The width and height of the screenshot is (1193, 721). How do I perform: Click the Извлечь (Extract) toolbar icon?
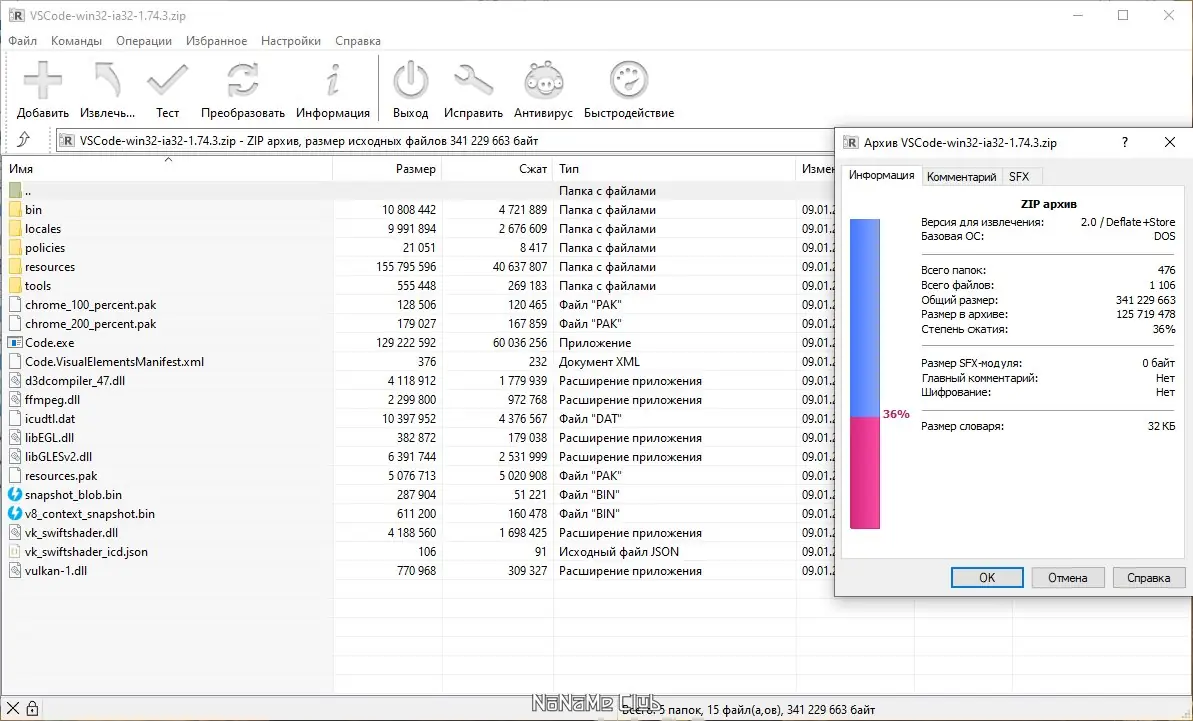107,80
